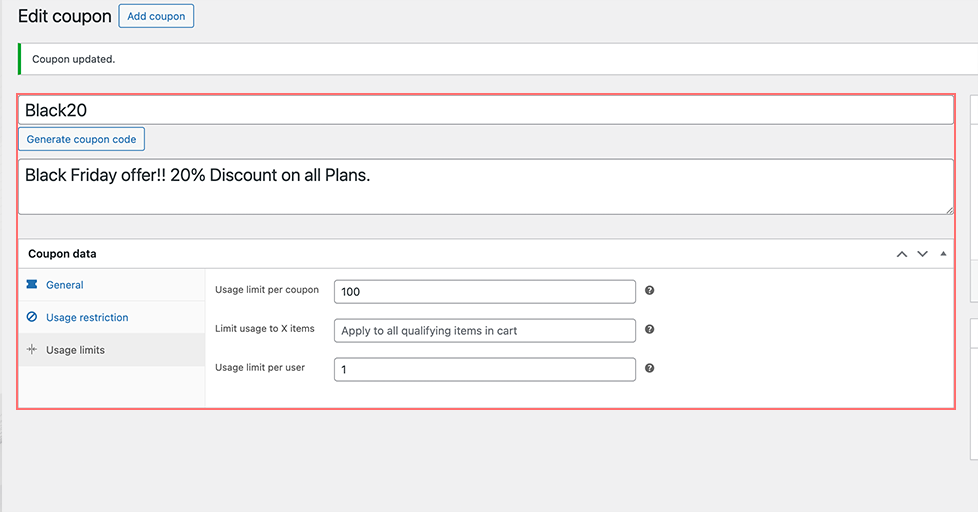Click the Black20 coupon code field

tap(486, 110)
